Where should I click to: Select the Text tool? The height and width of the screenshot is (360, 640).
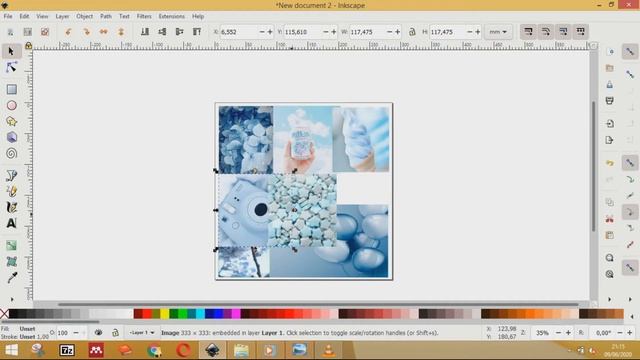[x=11, y=223]
